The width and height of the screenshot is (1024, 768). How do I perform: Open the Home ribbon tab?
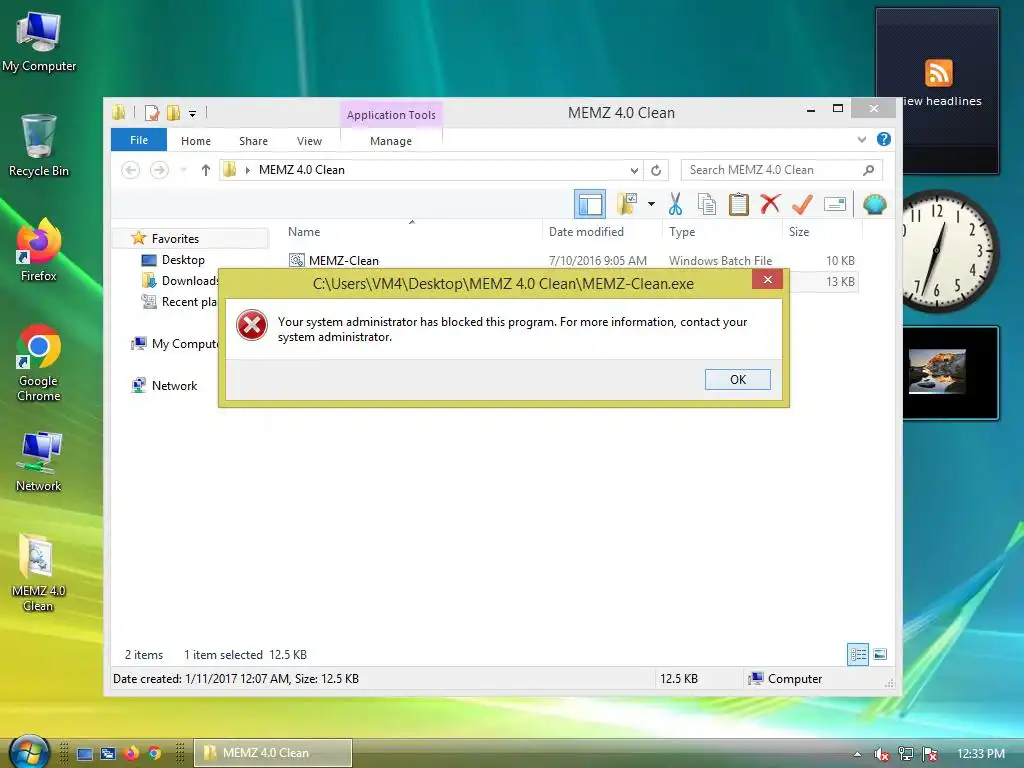(x=196, y=140)
